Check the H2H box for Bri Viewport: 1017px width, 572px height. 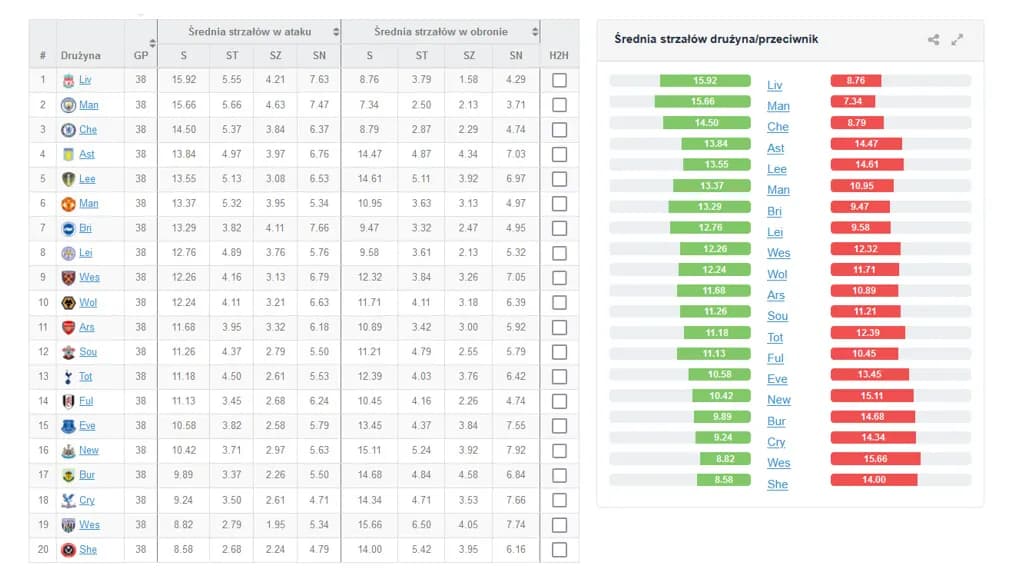point(559,228)
